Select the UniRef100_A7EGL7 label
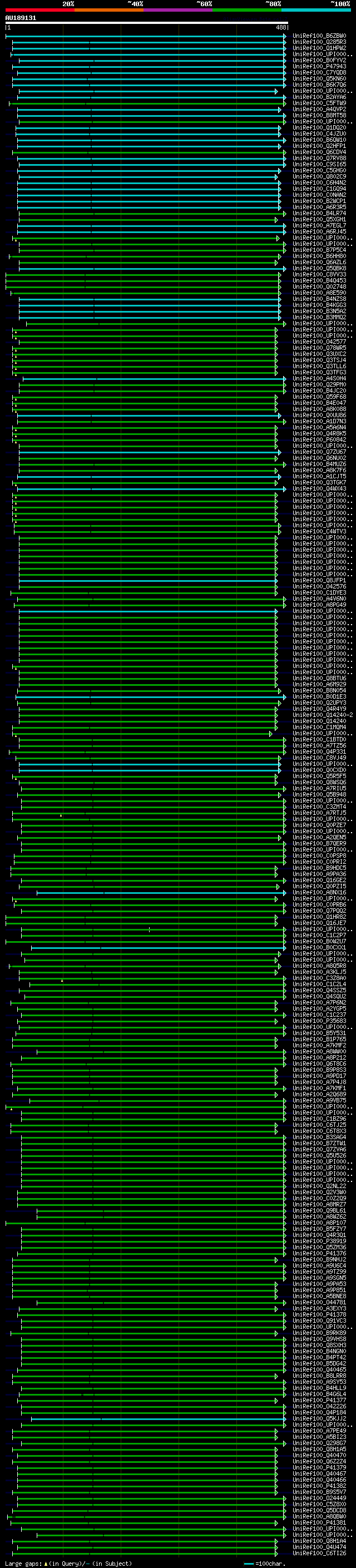356x1568 pixels. pyautogui.click(x=319, y=225)
